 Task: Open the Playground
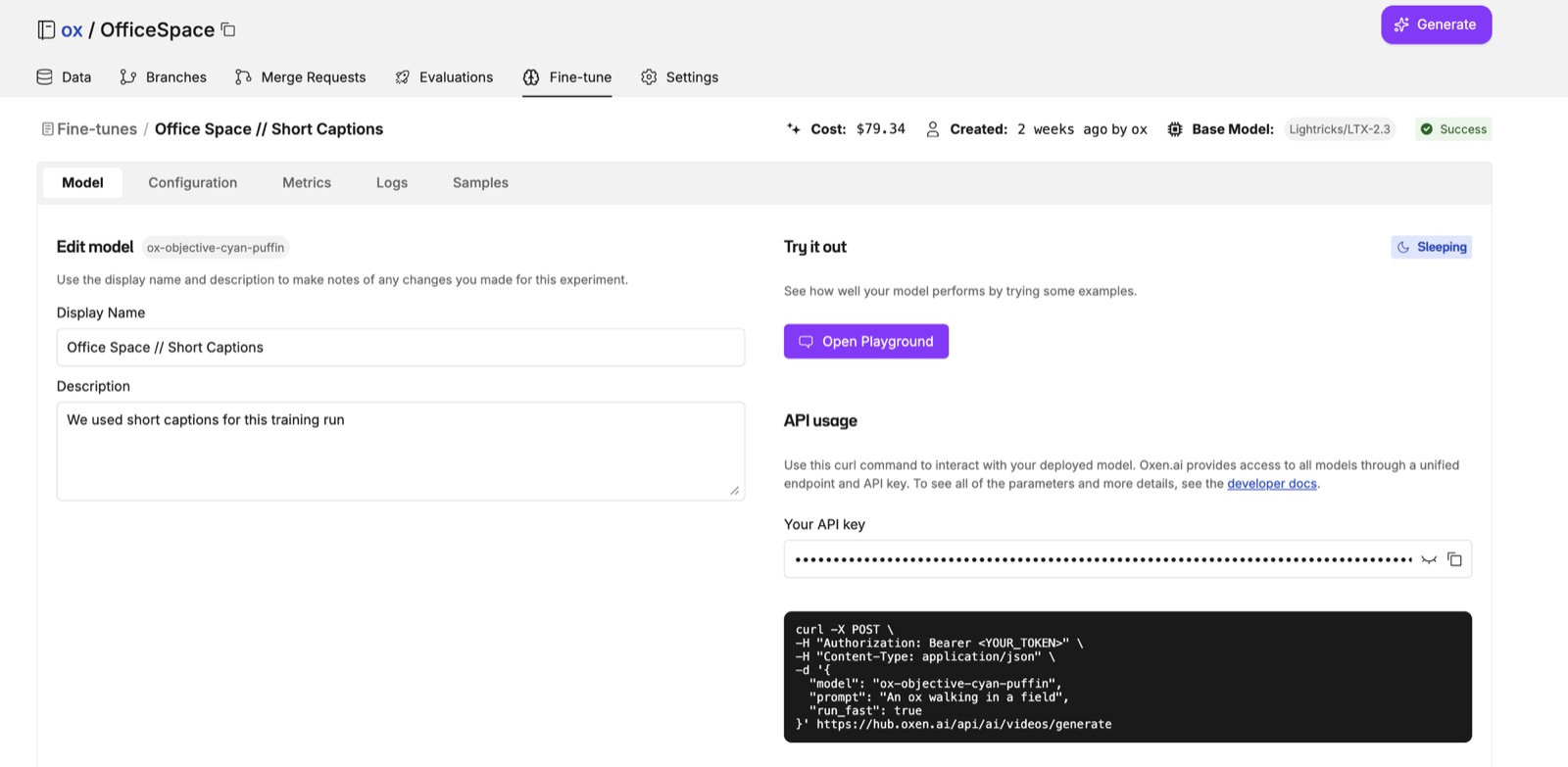pyautogui.click(x=866, y=341)
